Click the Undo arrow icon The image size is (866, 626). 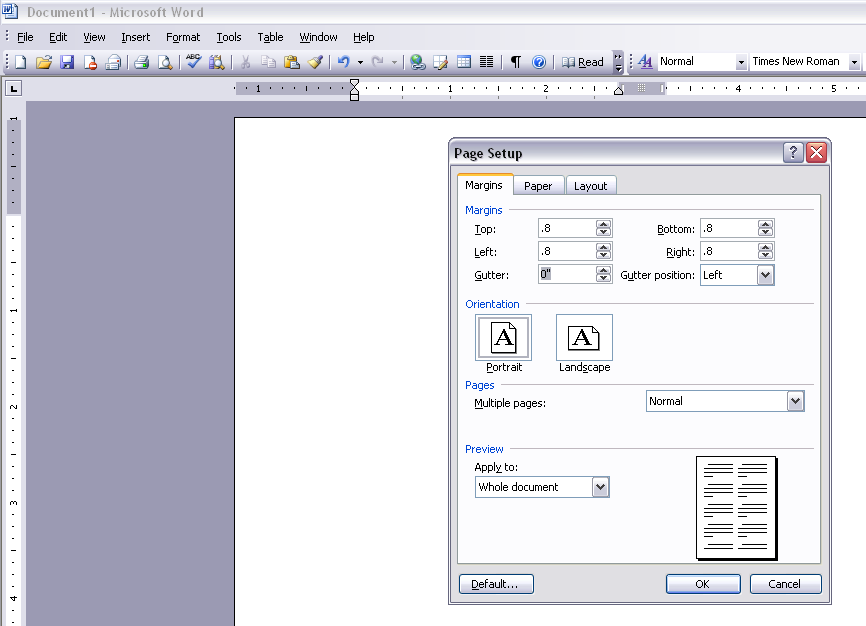(x=344, y=62)
